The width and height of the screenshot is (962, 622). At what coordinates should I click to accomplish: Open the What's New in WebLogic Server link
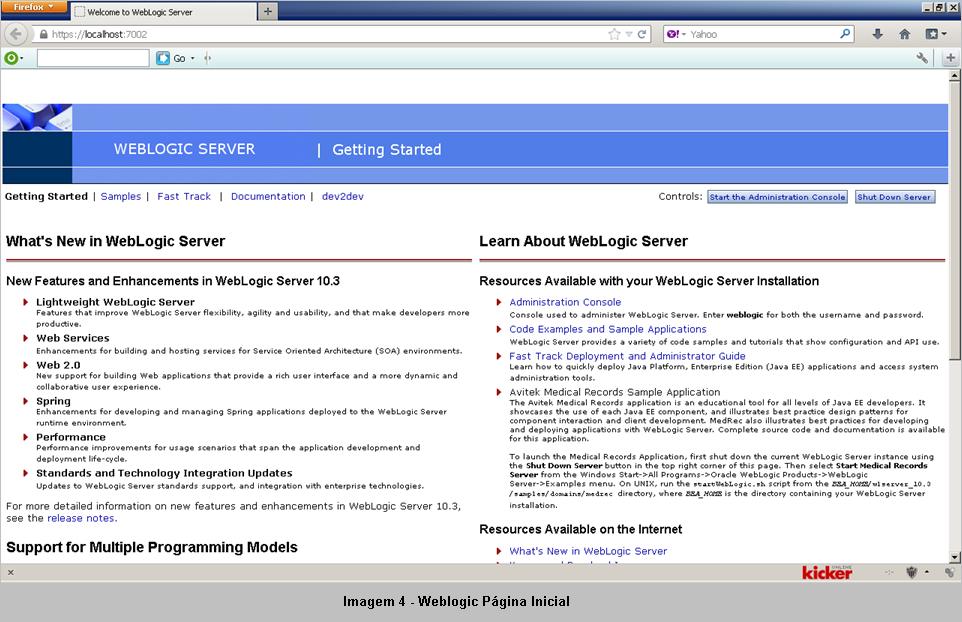point(588,551)
